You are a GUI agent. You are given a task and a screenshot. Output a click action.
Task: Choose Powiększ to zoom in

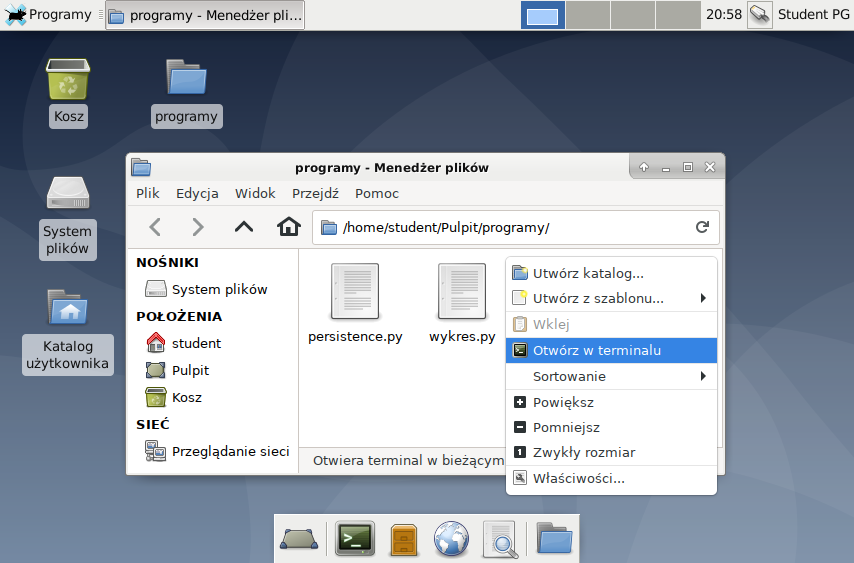[611, 402]
